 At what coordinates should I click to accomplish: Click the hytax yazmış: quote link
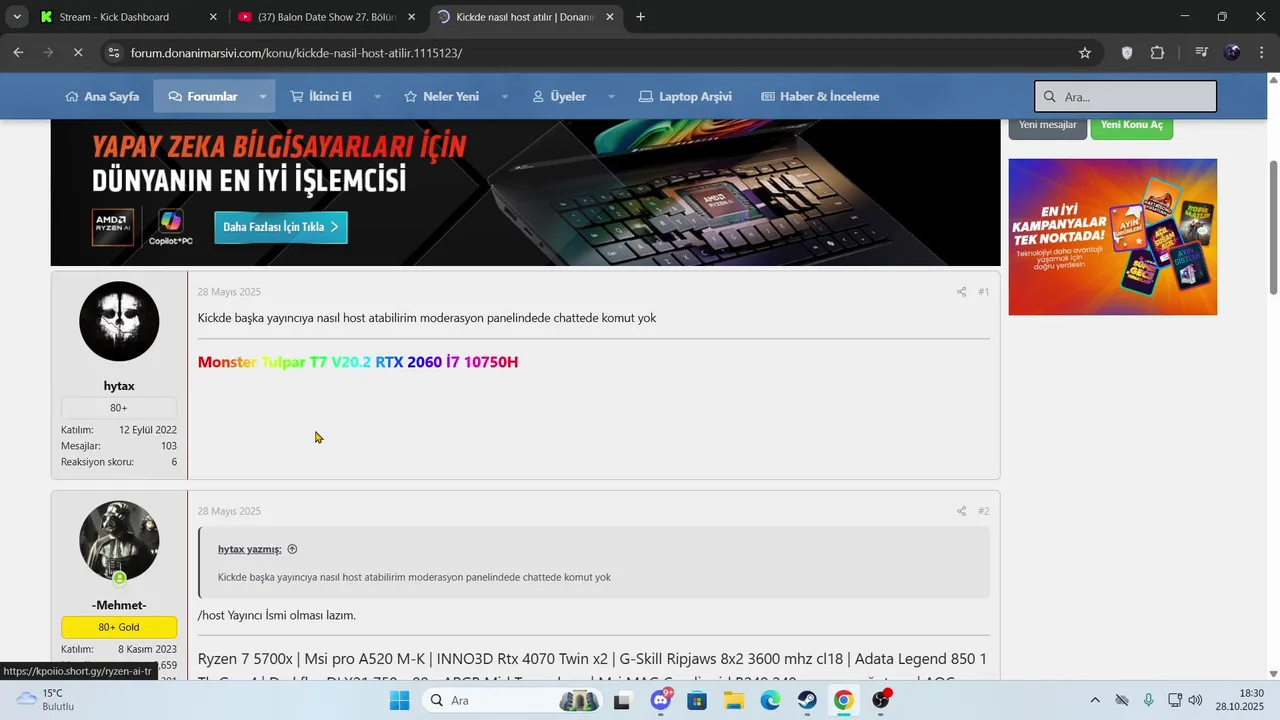[x=250, y=549]
